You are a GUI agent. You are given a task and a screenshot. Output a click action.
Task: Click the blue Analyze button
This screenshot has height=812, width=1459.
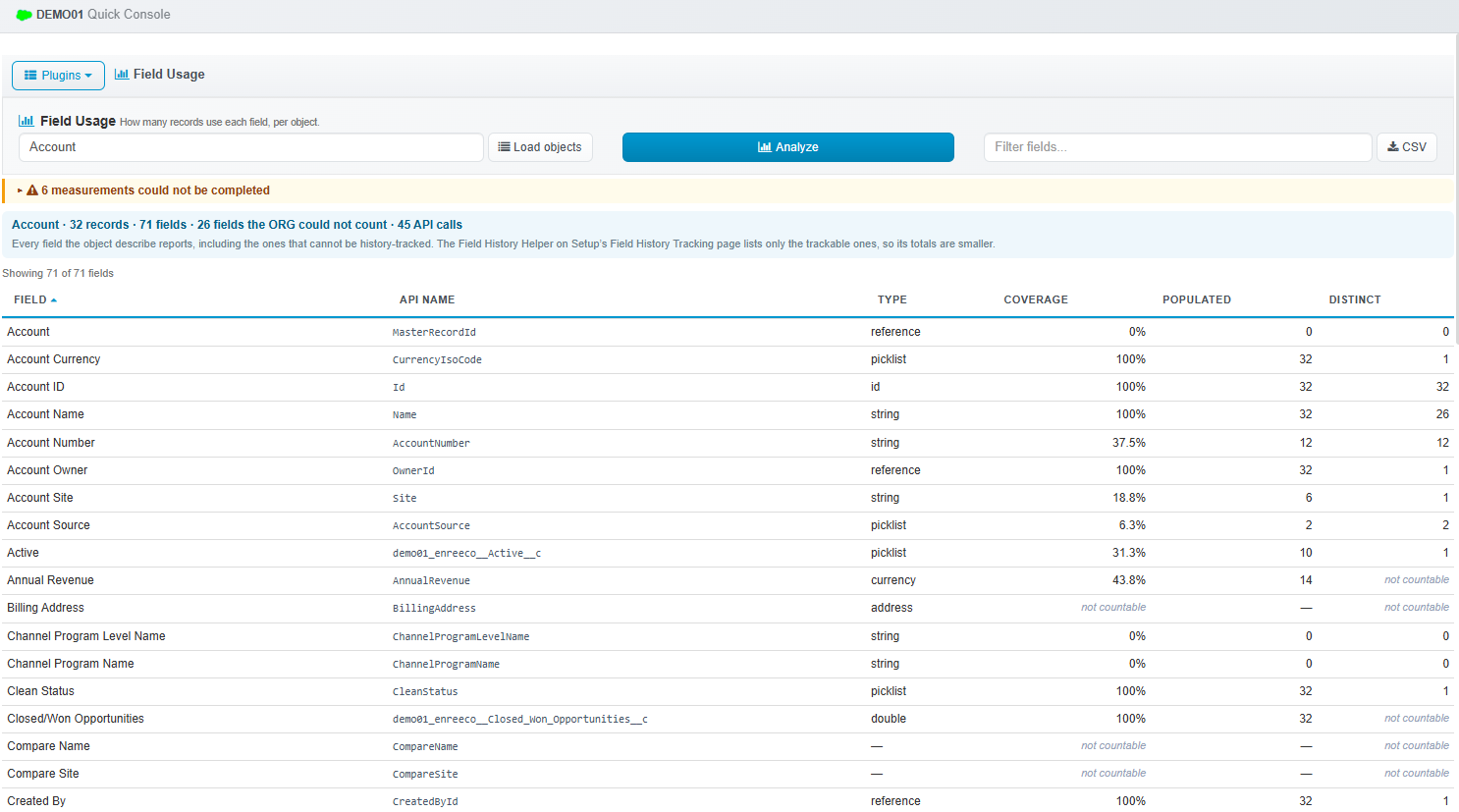(788, 147)
